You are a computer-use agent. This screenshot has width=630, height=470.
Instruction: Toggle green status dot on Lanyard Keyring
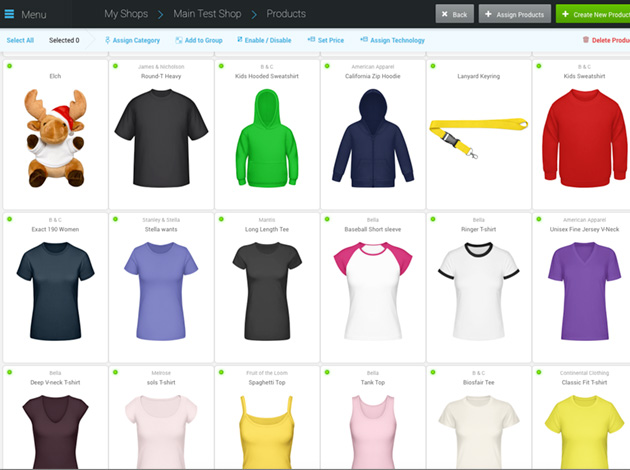[433, 66]
